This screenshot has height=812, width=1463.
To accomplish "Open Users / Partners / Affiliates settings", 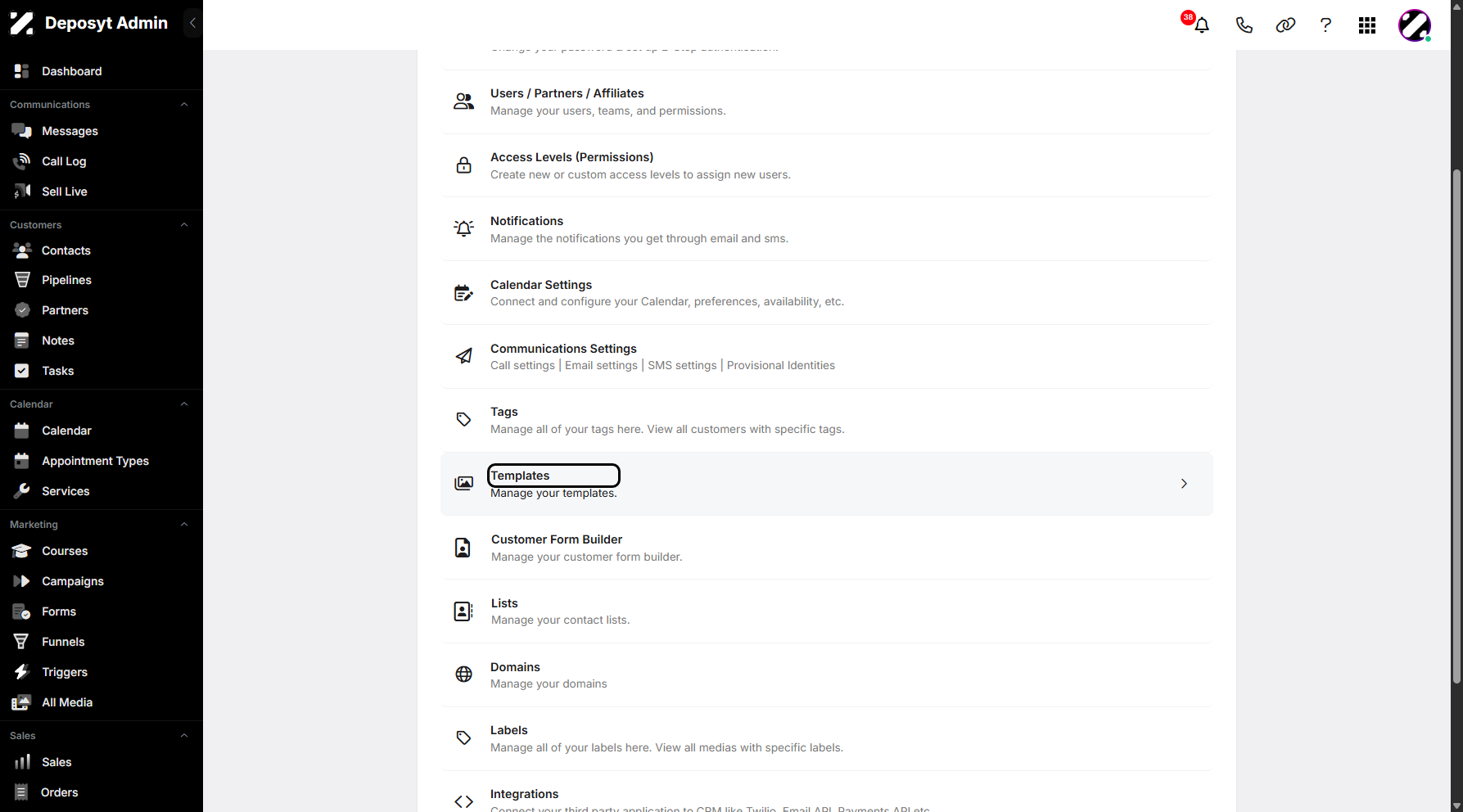I will 827,102.
